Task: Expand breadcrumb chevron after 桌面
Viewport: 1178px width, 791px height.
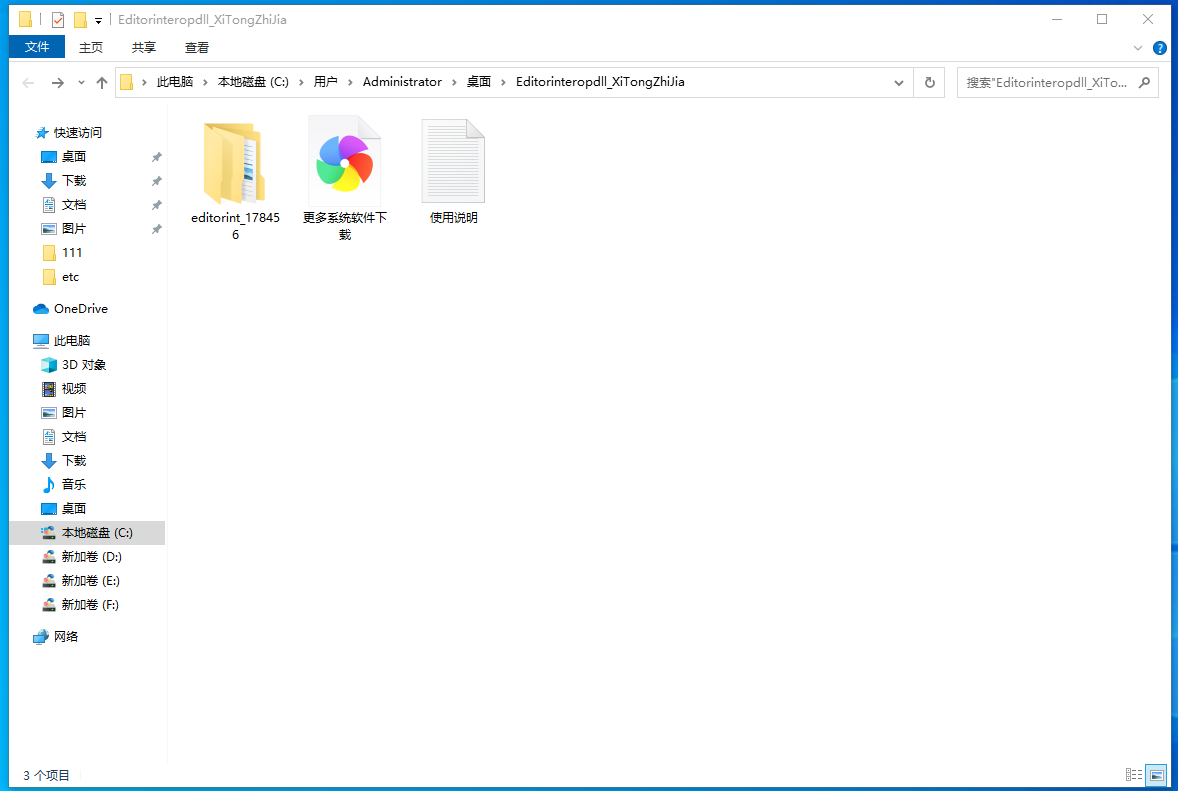Action: click(503, 83)
